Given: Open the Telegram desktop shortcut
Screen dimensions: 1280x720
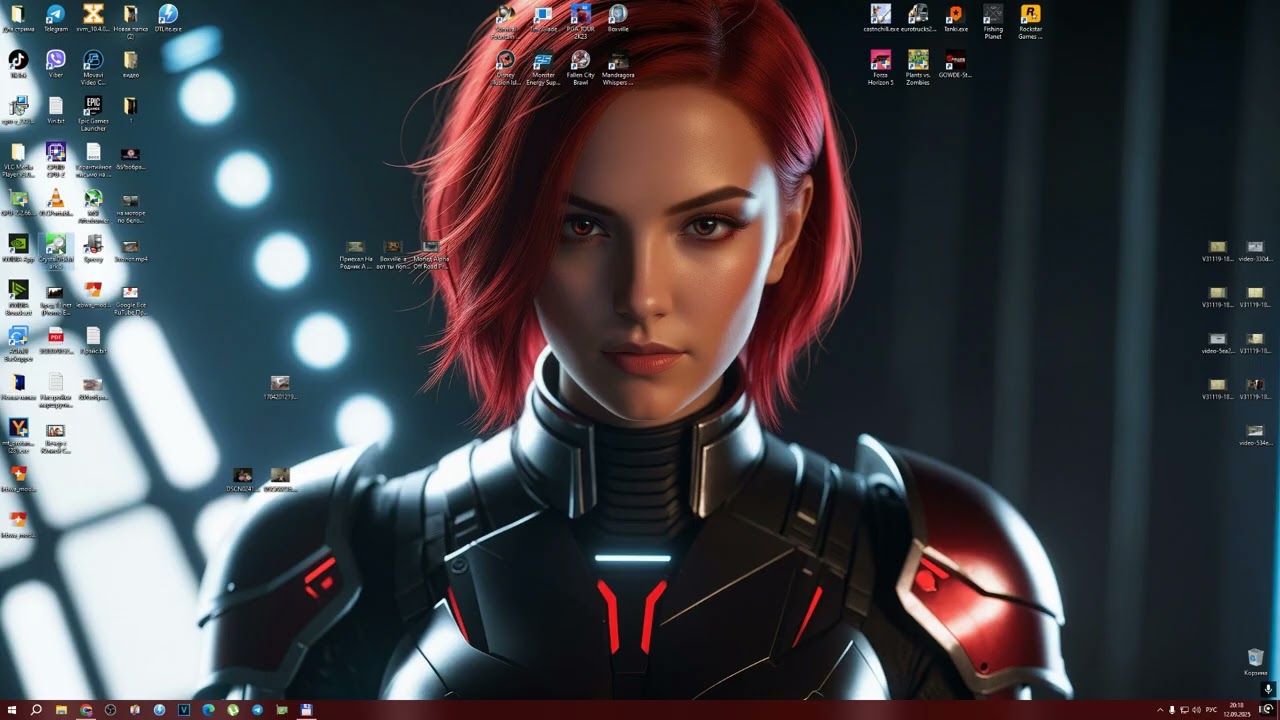Looking at the screenshot, I should [x=56, y=18].
